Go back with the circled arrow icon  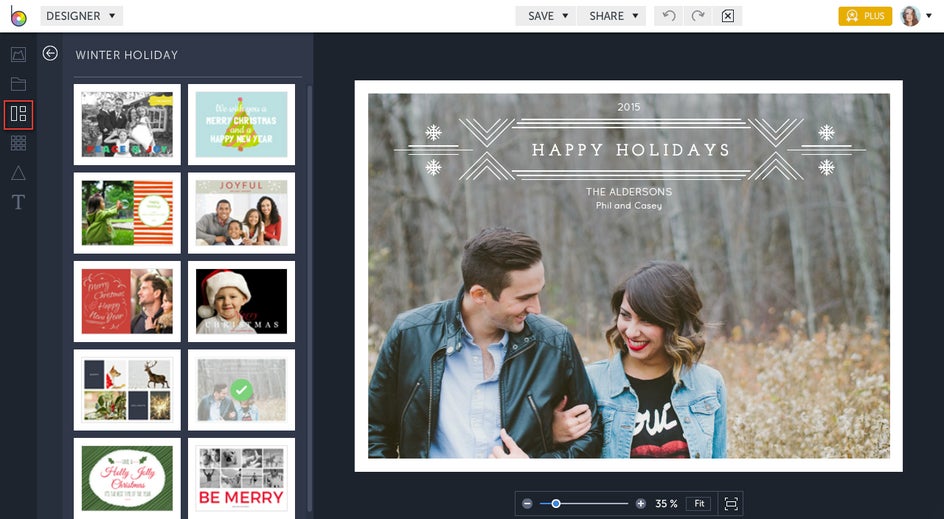coord(50,54)
